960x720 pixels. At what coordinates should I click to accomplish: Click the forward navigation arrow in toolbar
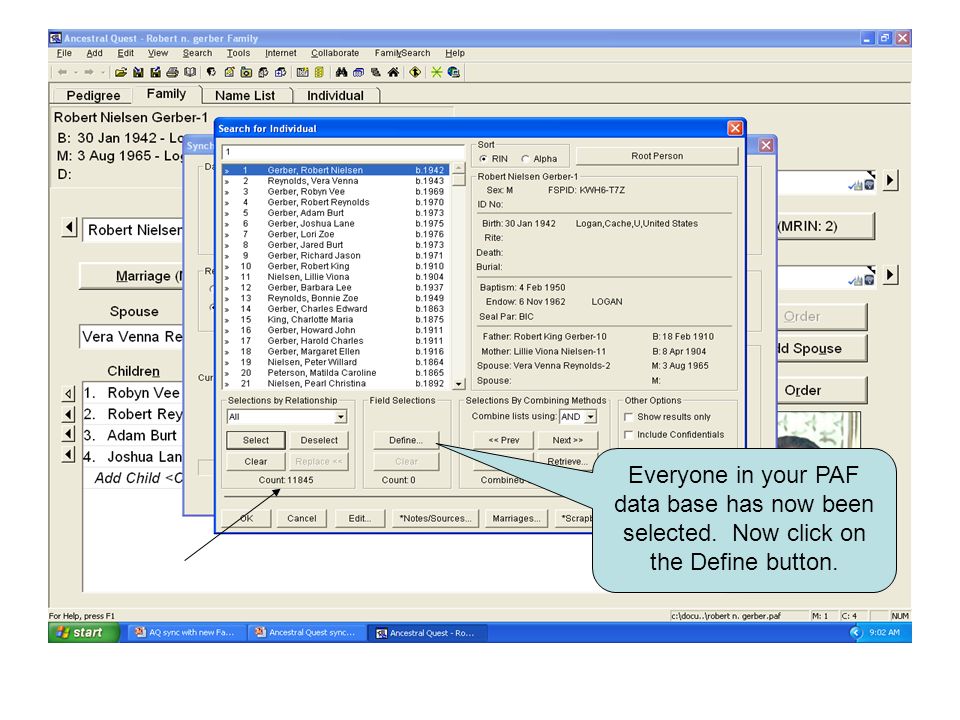click(89, 72)
